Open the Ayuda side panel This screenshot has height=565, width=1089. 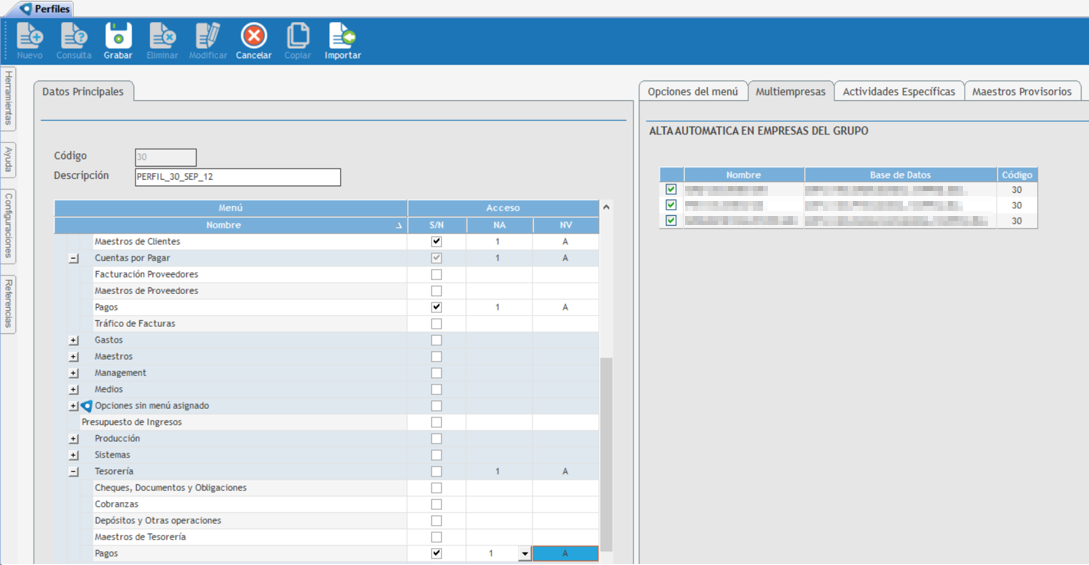8,160
